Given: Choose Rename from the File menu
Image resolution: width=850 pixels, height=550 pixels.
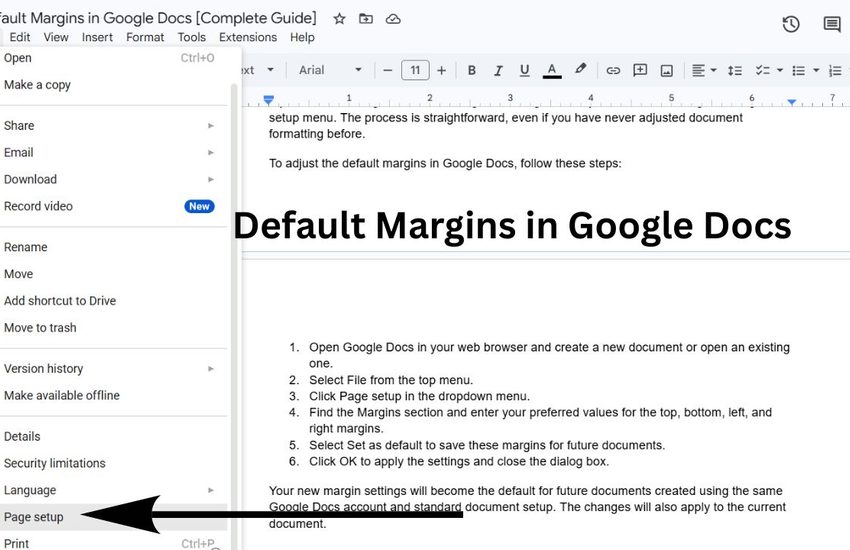Looking at the screenshot, I should tap(113, 247).
